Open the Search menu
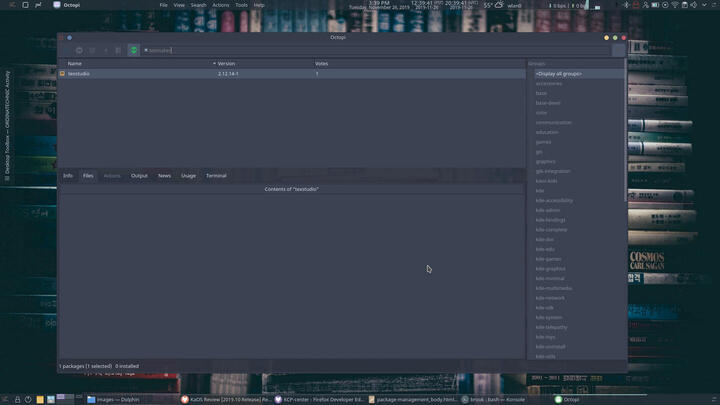 tap(198, 5)
